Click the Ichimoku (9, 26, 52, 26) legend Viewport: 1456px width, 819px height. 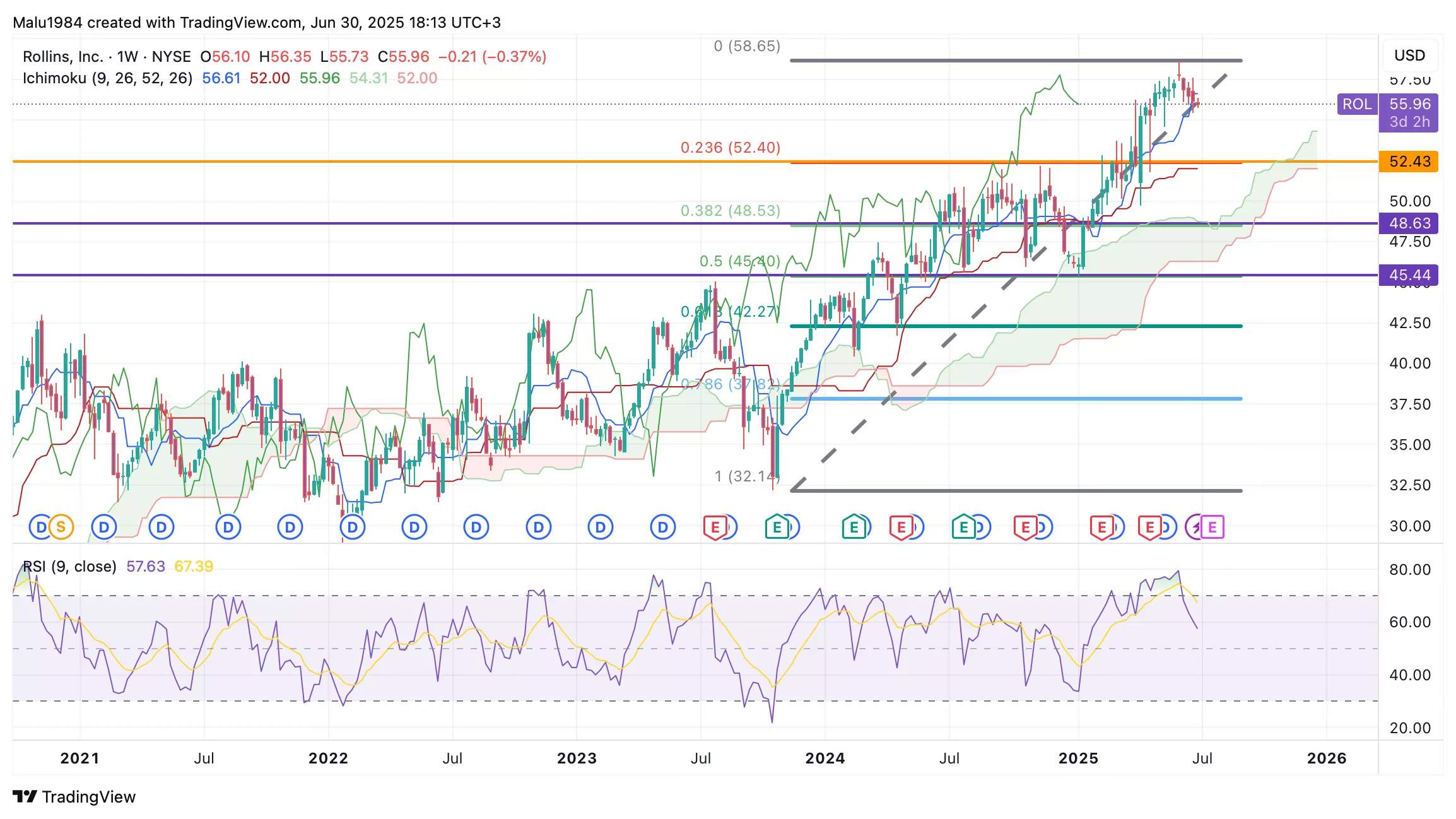pyautogui.click(x=107, y=78)
